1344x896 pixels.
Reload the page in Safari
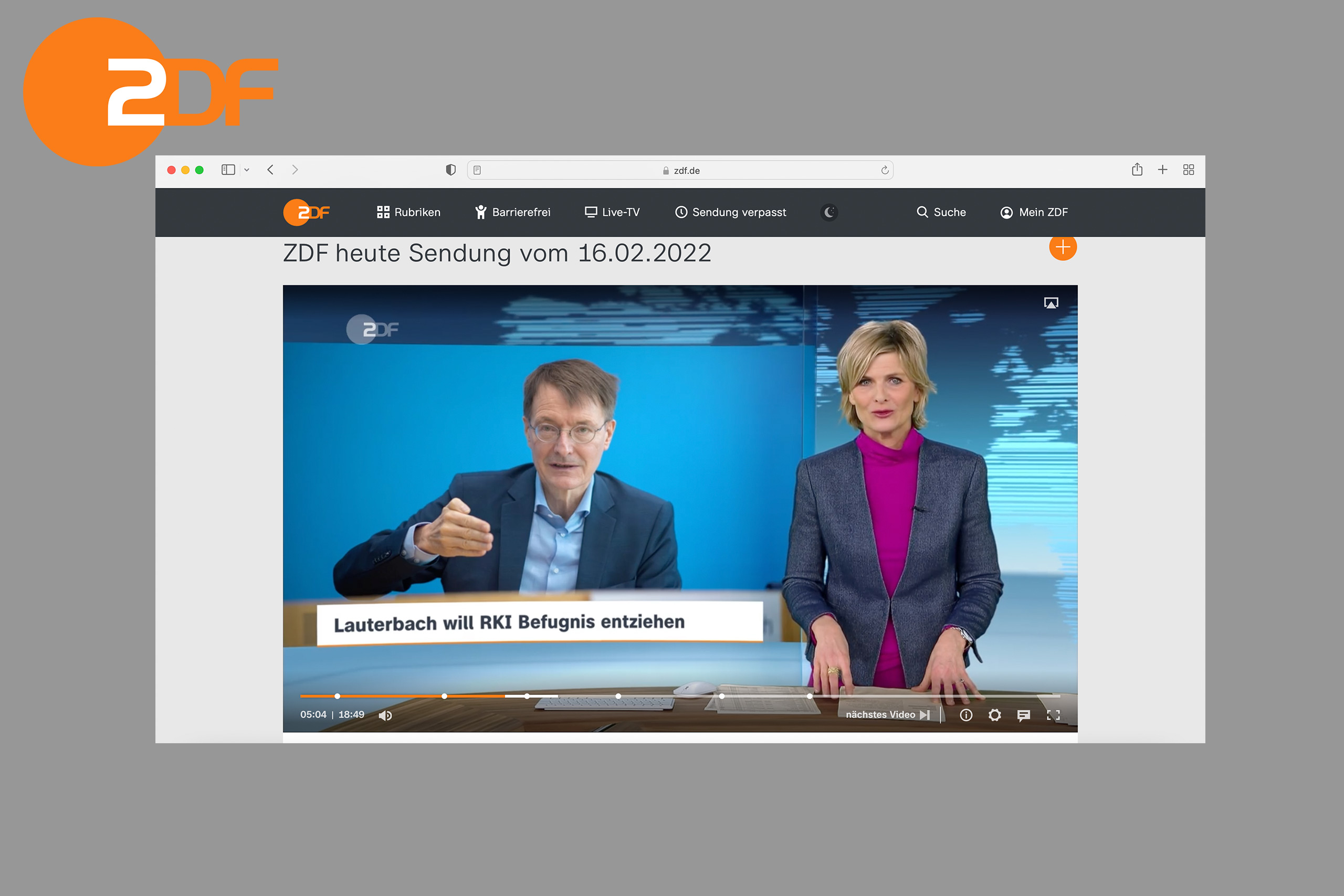(x=884, y=170)
